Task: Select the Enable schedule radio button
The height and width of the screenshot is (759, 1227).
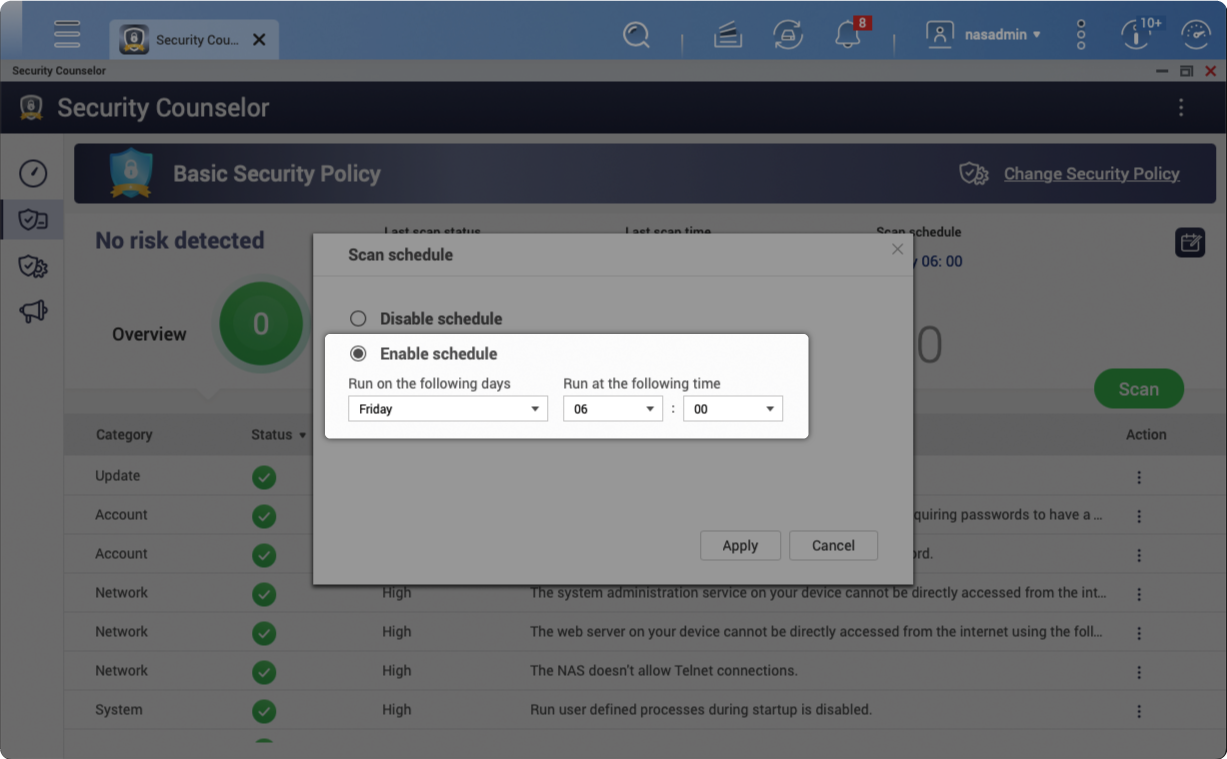Action: [x=358, y=354]
